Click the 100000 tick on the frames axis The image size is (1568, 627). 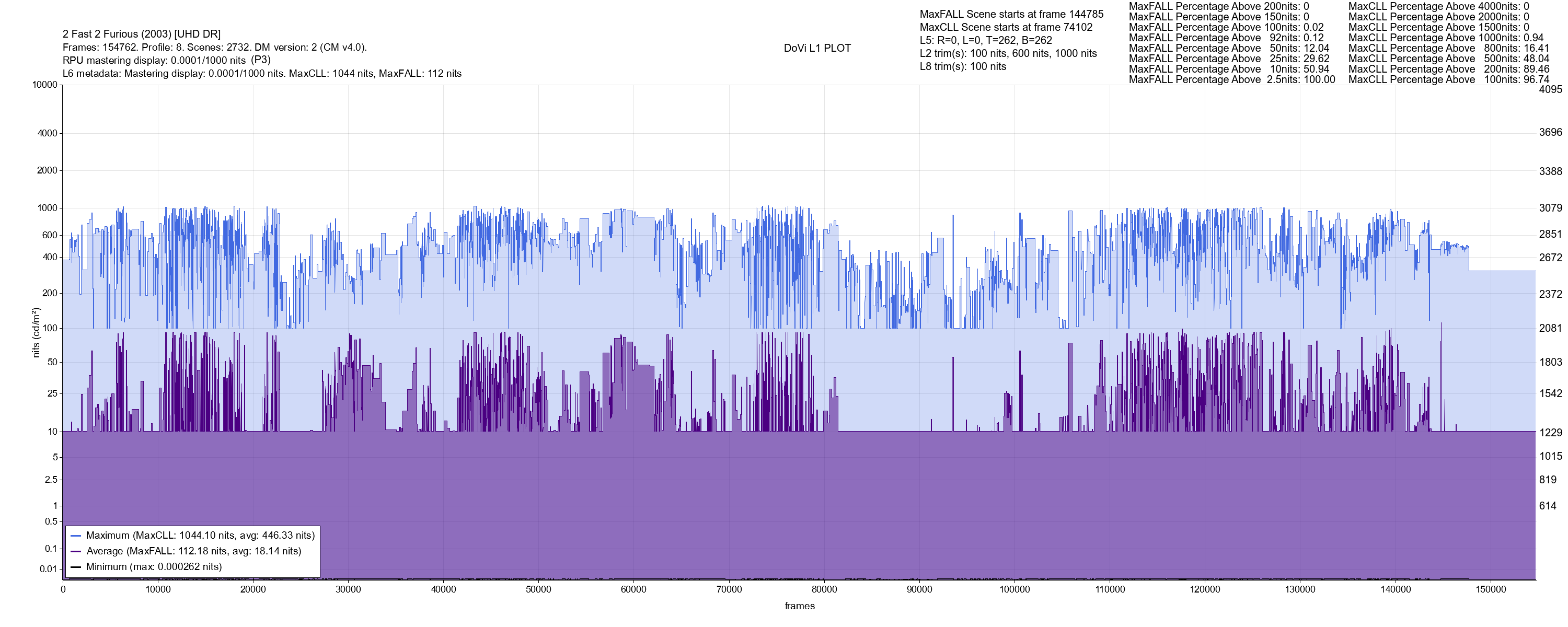(x=1014, y=589)
